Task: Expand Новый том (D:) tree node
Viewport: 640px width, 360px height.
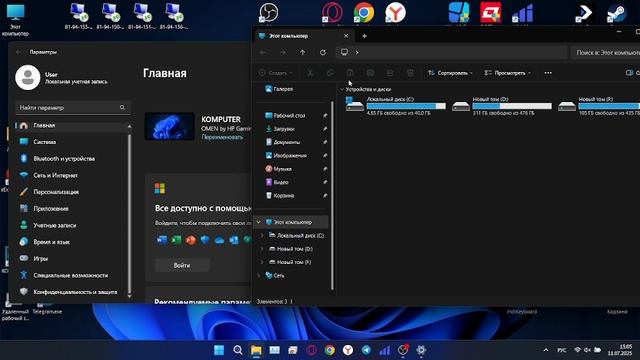Action: pyautogui.click(x=262, y=249)
